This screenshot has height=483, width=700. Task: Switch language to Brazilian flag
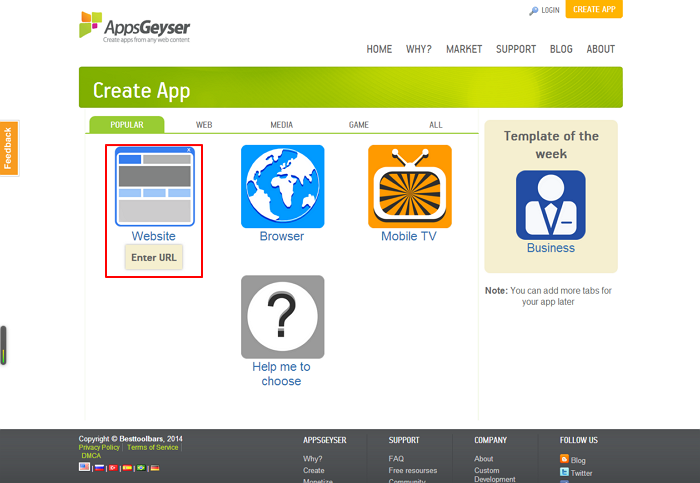point(141,468)
